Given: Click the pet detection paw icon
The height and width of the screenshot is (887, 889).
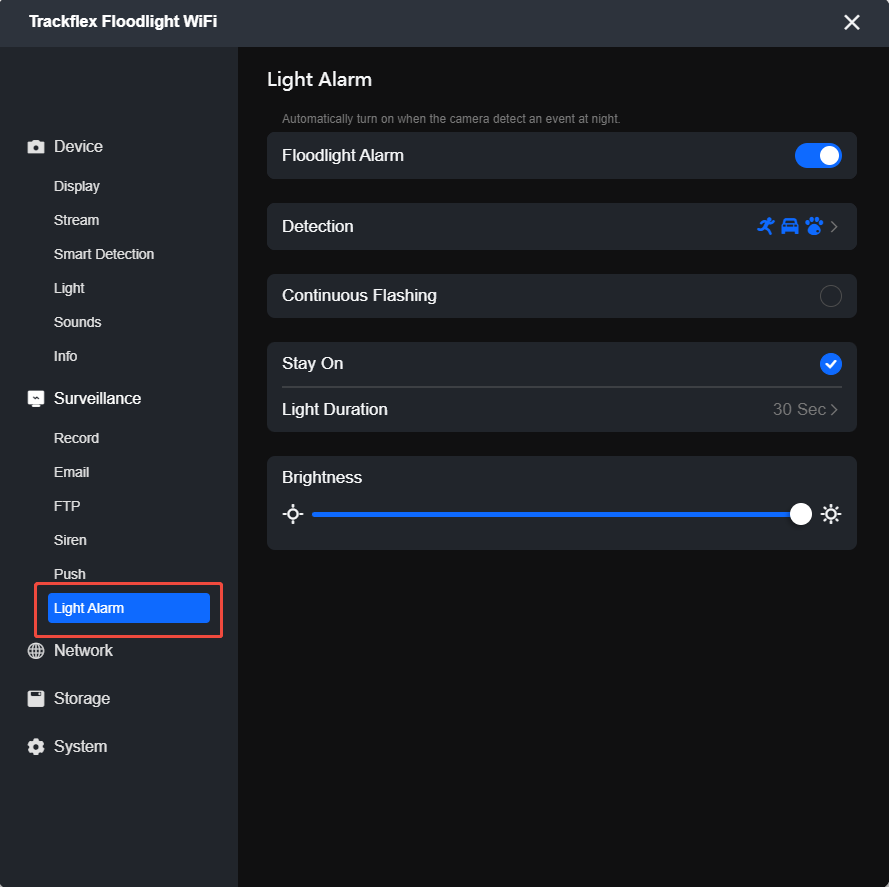Looking at the screenshot, I should [x=814, y=226].
